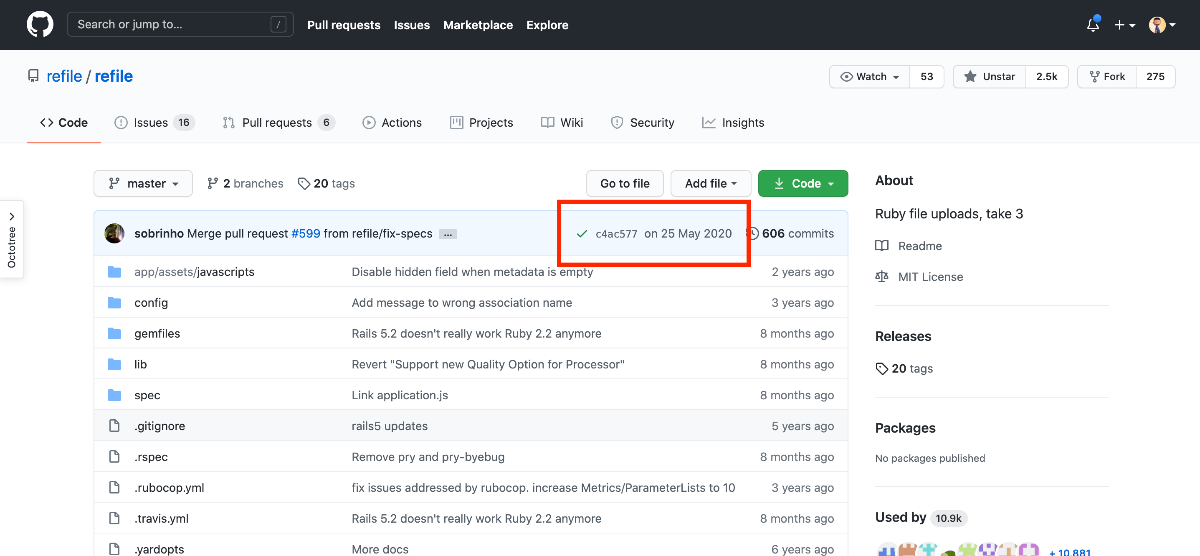Open the refile repository name link

pos(114,76)
